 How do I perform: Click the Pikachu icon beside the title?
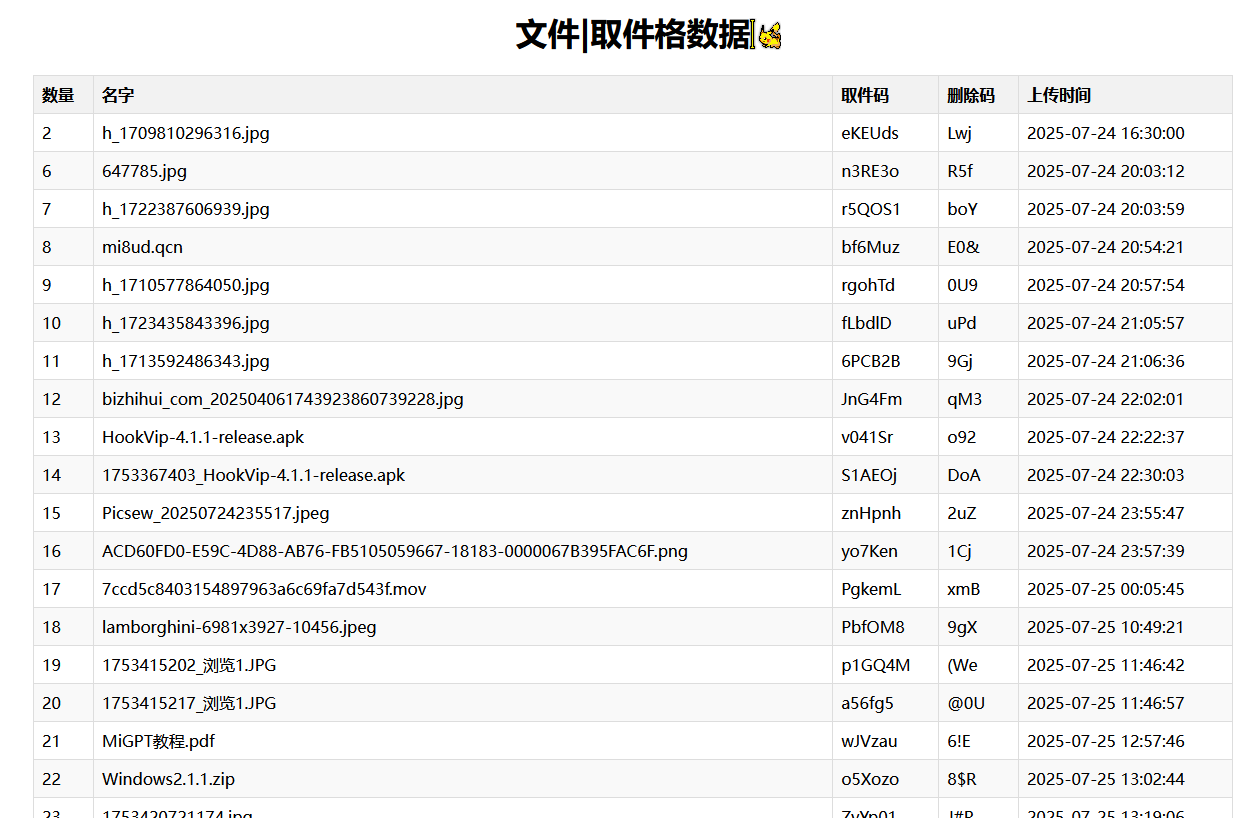pyautogui.click(x=768, y=36)
